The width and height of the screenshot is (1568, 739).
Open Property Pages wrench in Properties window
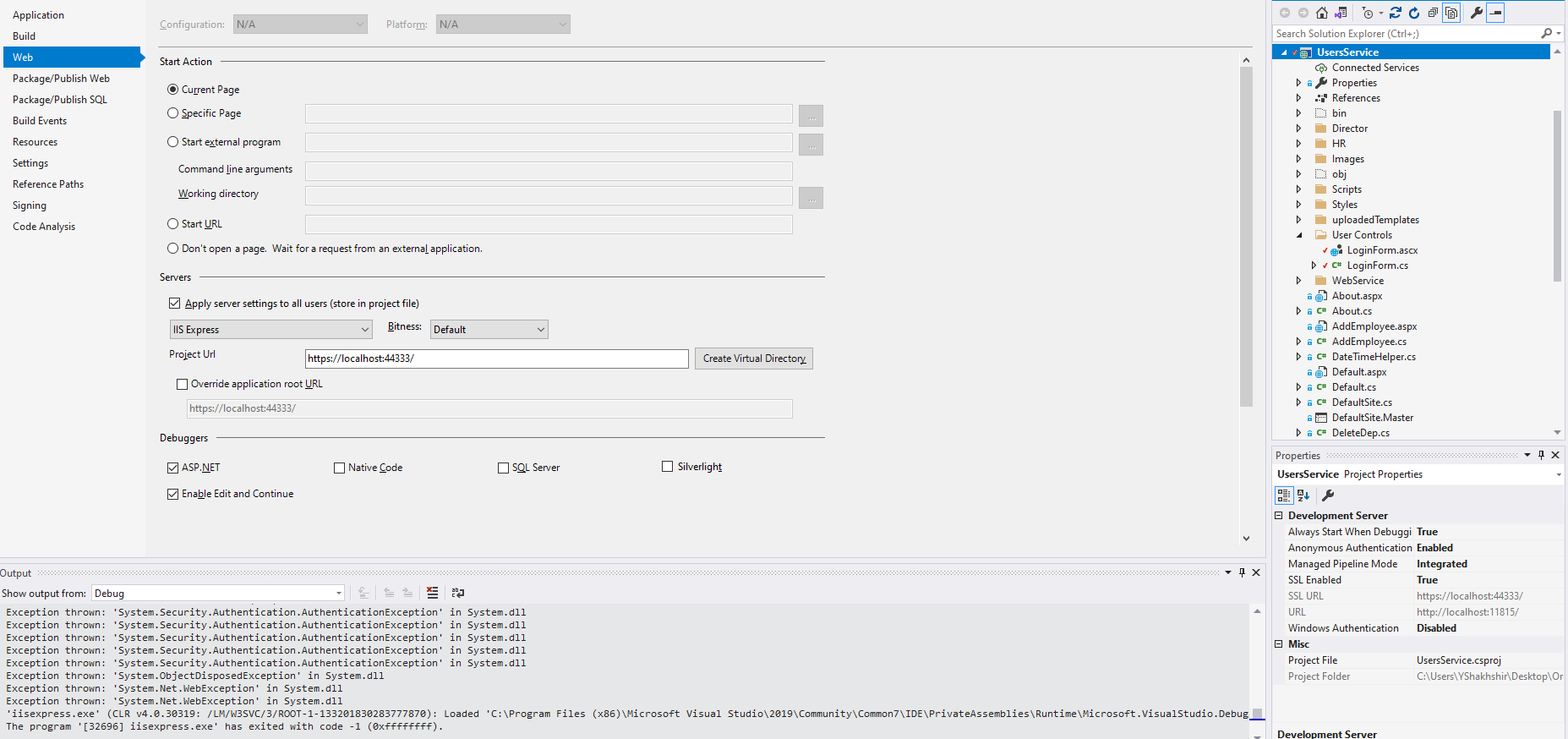[x=1328, y=495]
